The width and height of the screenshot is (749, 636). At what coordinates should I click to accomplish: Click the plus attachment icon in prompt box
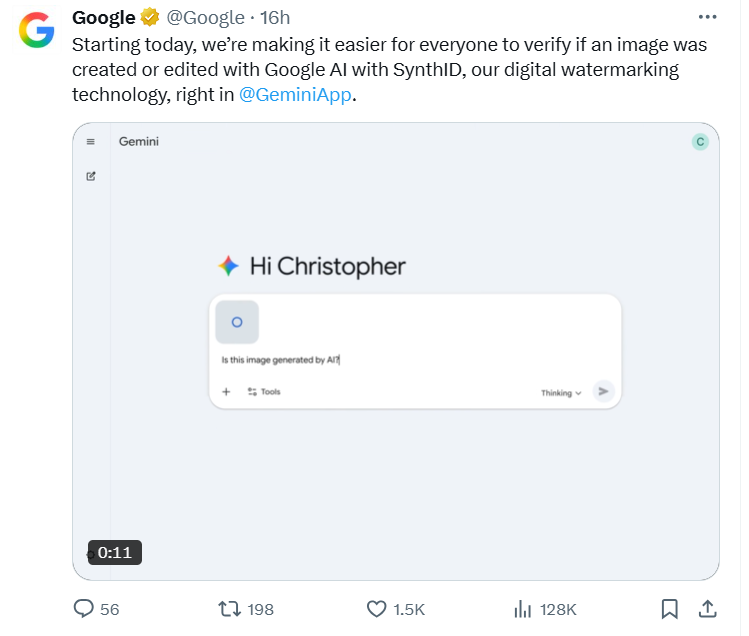point(226,392)
